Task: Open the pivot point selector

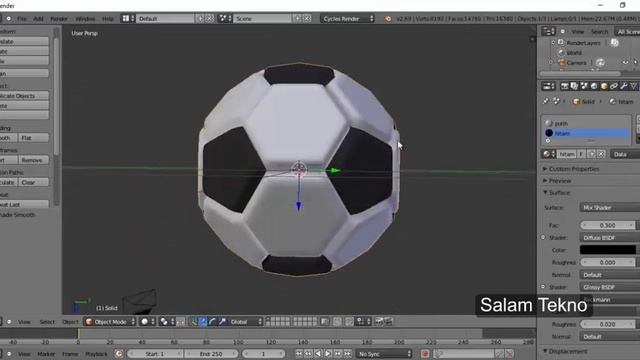Action: click(167, 322)
